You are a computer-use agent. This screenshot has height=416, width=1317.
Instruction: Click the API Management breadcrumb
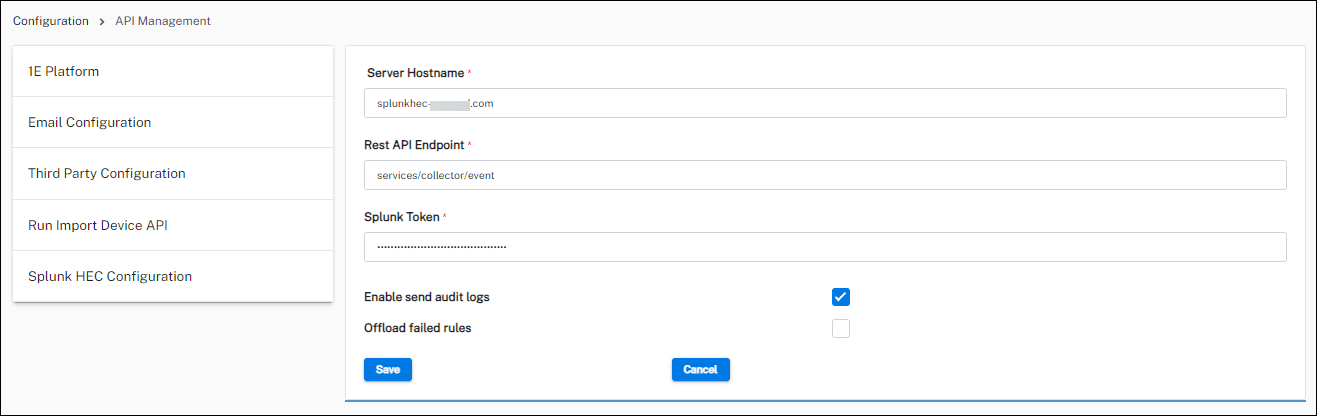click(163, 21)
